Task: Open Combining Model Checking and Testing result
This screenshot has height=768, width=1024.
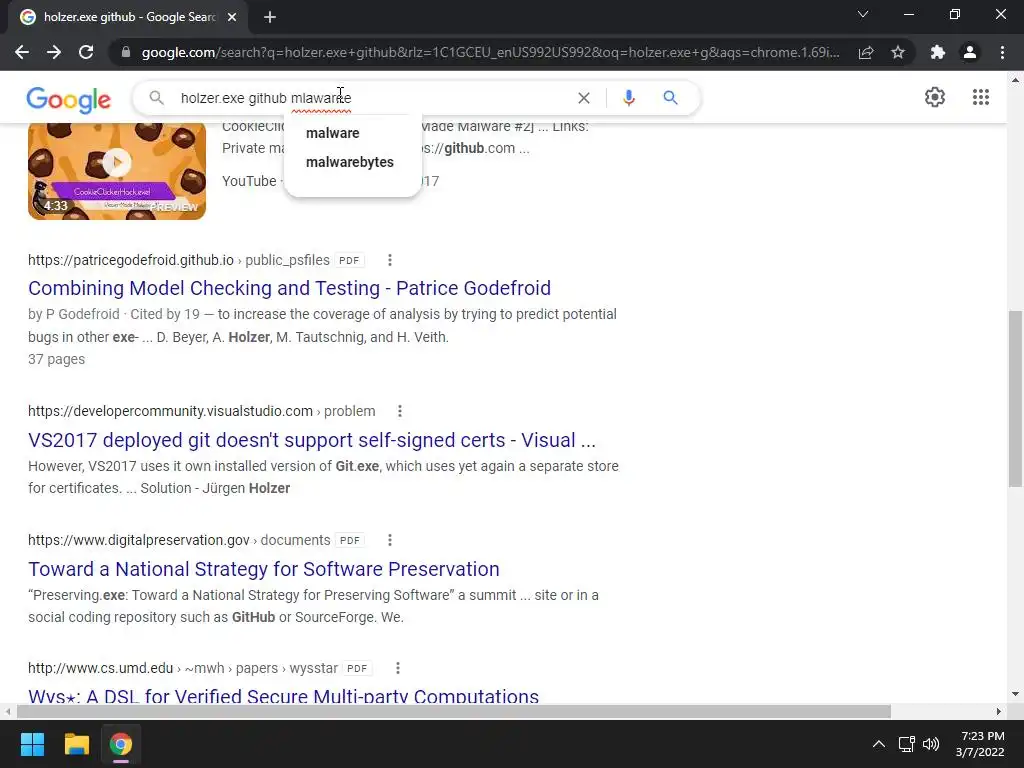Action: (289, 288)
